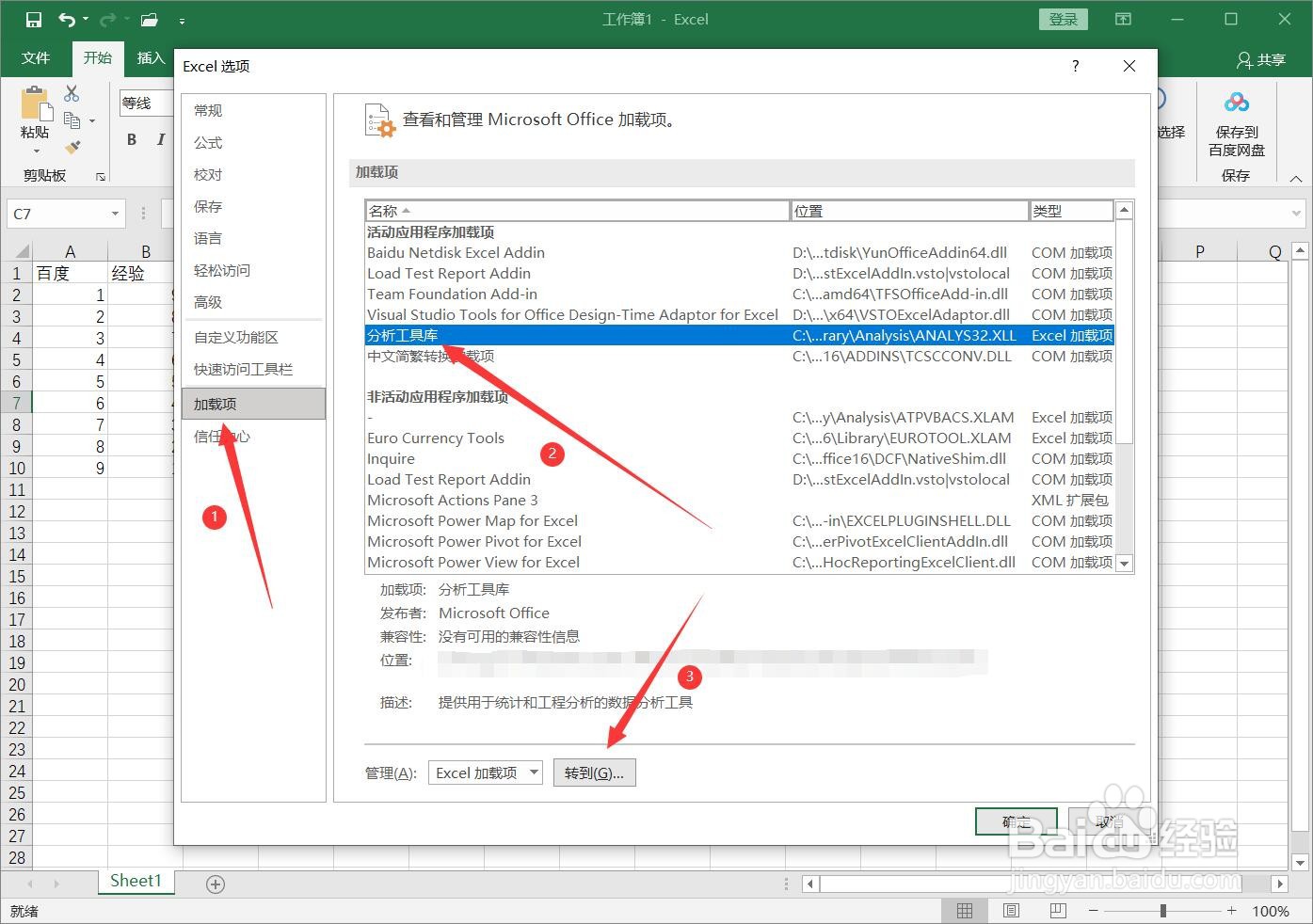Select the 分析工具库 add-in row

[740, 335]
